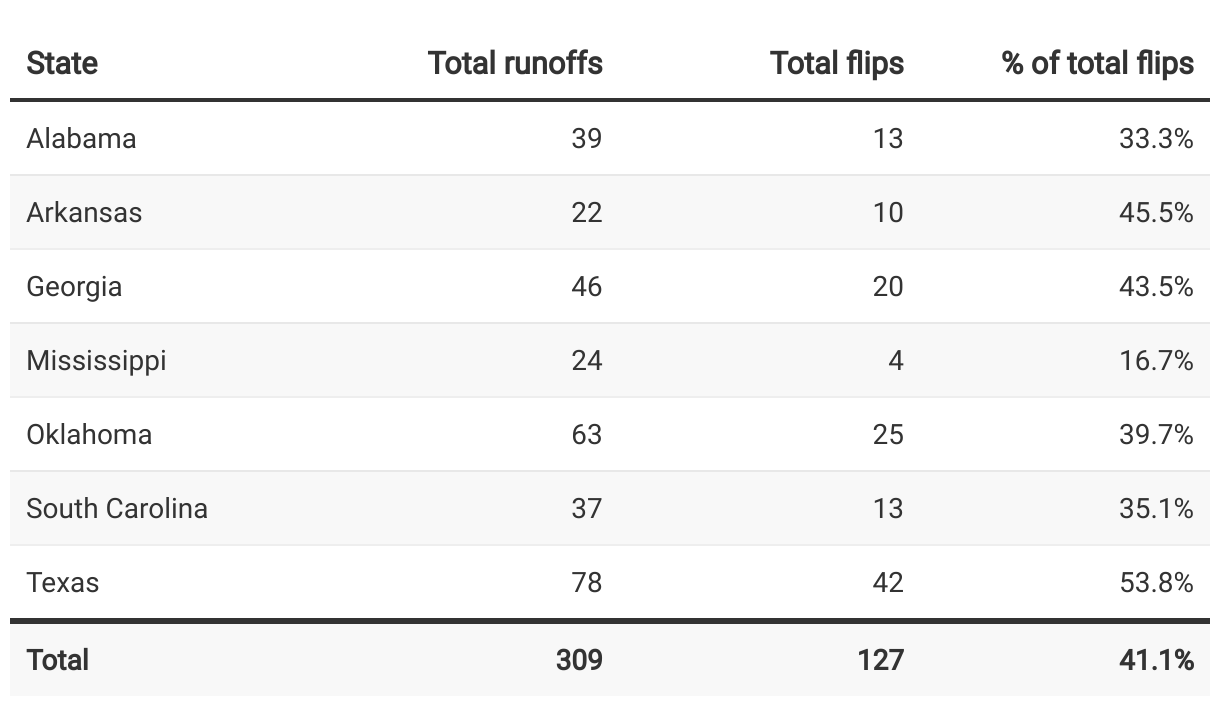Click Oklahoma total runoffs value 63
1220x706 pixels.
click(587, 434)
